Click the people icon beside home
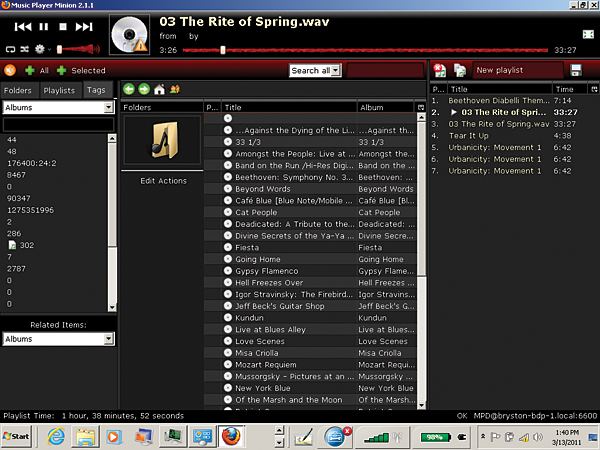Screen dimensions: 600x450 point(175,90)
